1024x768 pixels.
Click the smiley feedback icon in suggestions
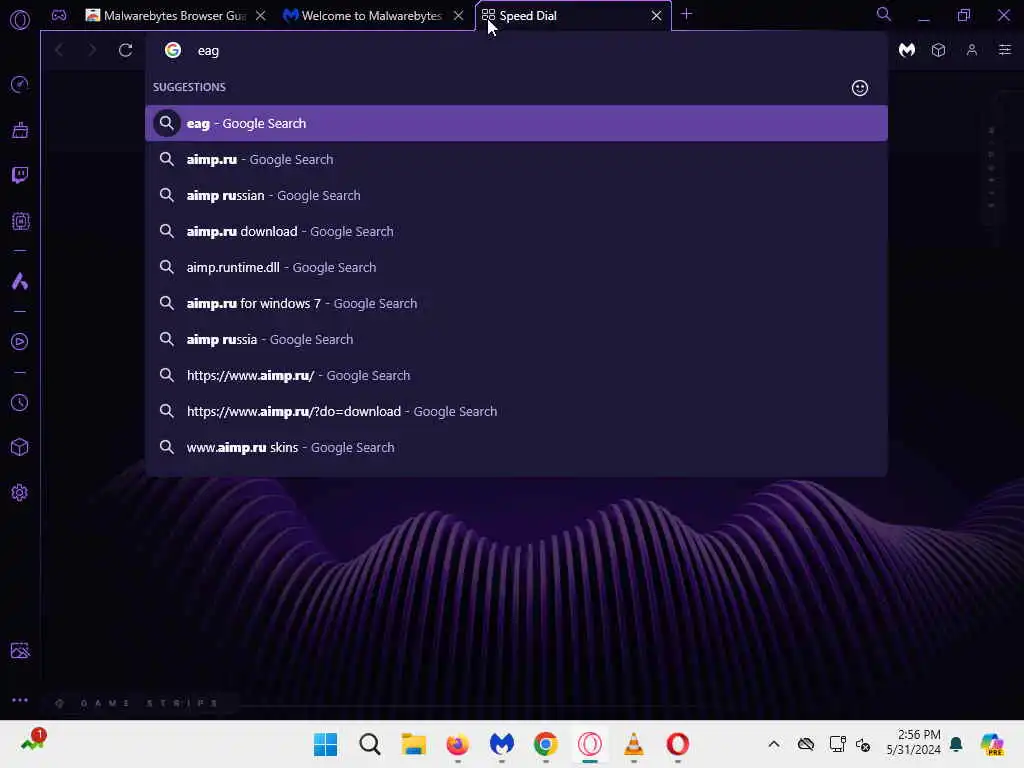click(x=859, y=88)
